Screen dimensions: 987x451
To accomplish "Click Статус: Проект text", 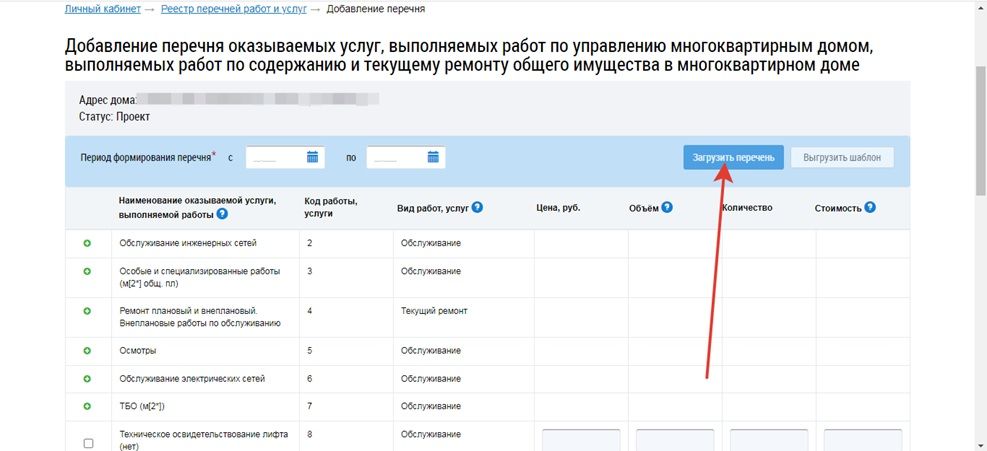I will coord(115,117).
